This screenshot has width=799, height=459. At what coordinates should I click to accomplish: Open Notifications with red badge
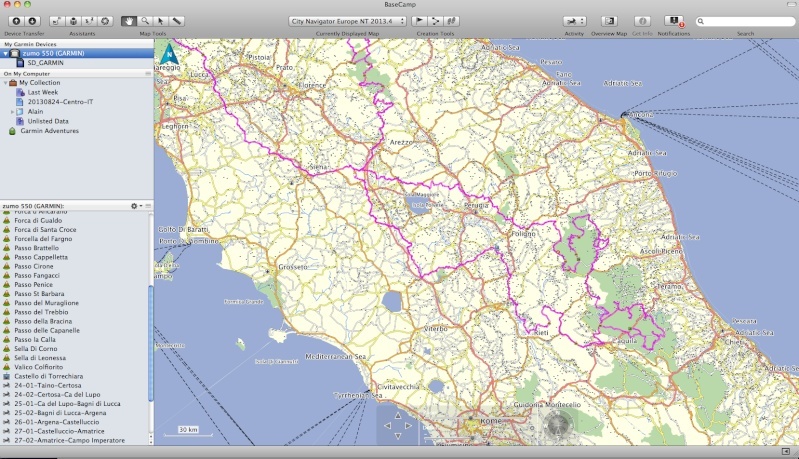[674, 21]
